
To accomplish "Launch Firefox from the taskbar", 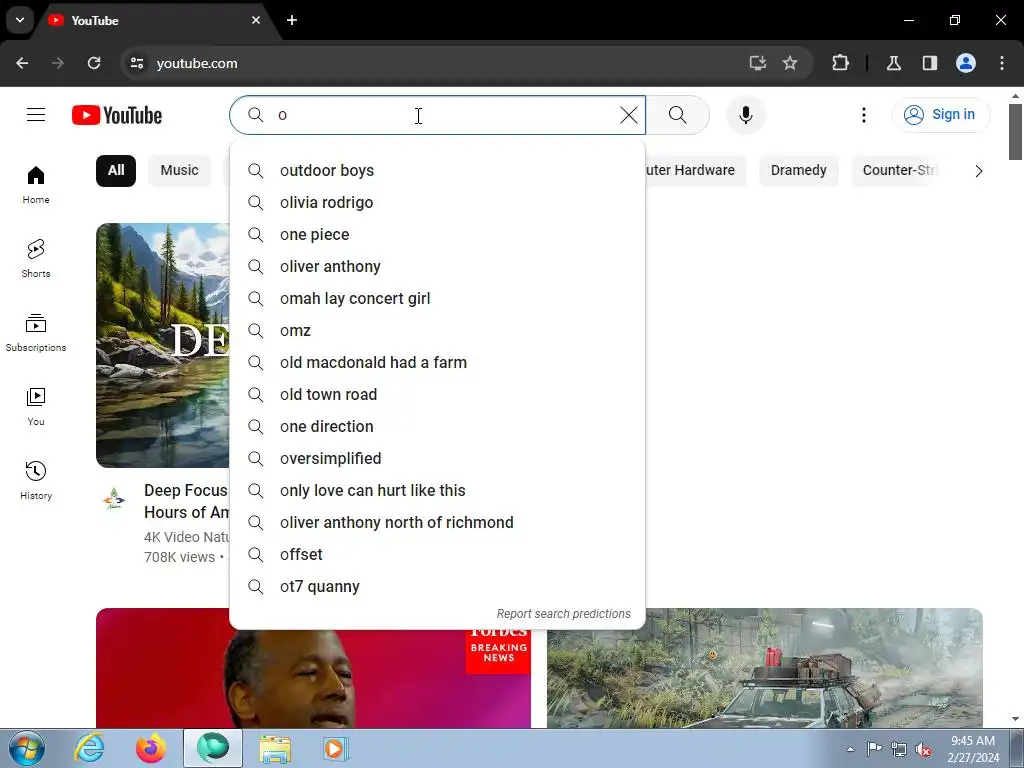I will pos(151,748).
